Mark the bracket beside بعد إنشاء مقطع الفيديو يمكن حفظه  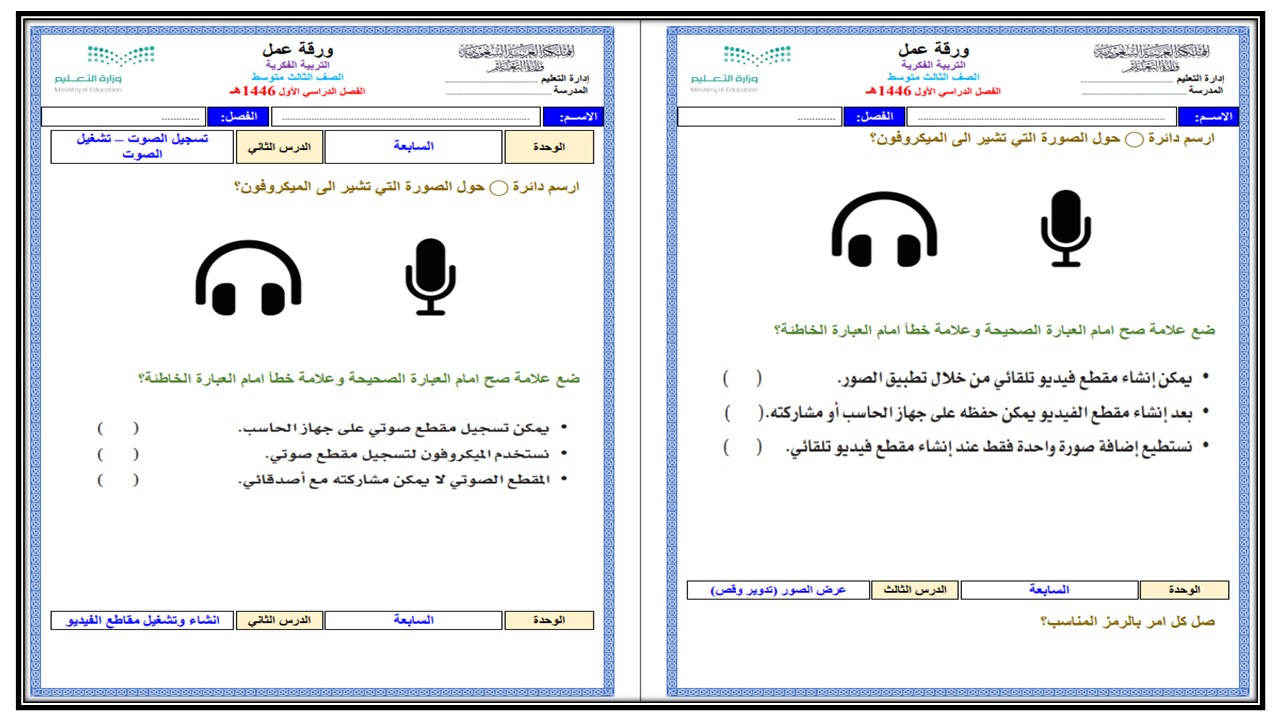744,412
